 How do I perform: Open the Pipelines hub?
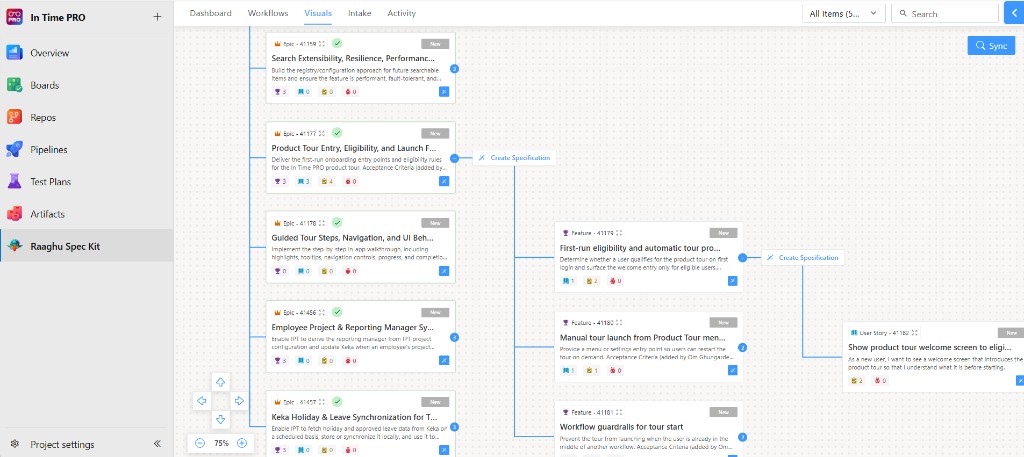(x=86, y=150)
